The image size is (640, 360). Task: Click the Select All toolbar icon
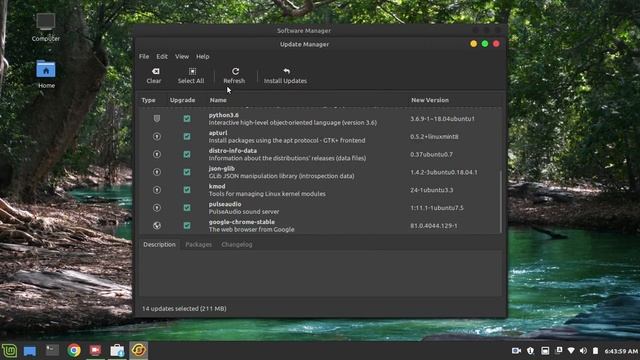pyautogui.click(x=192, y=71)
